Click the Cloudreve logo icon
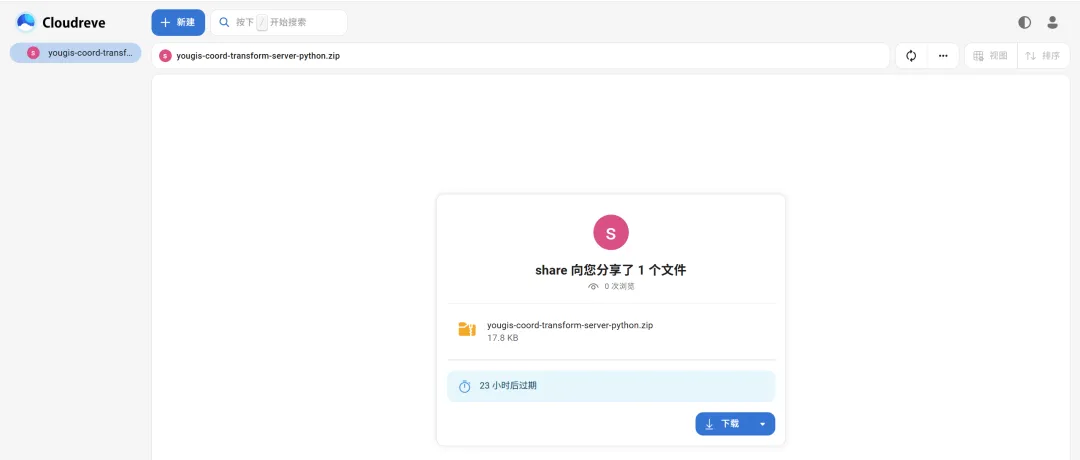Screen dimensions: 1080x460 tap(26, 22)
